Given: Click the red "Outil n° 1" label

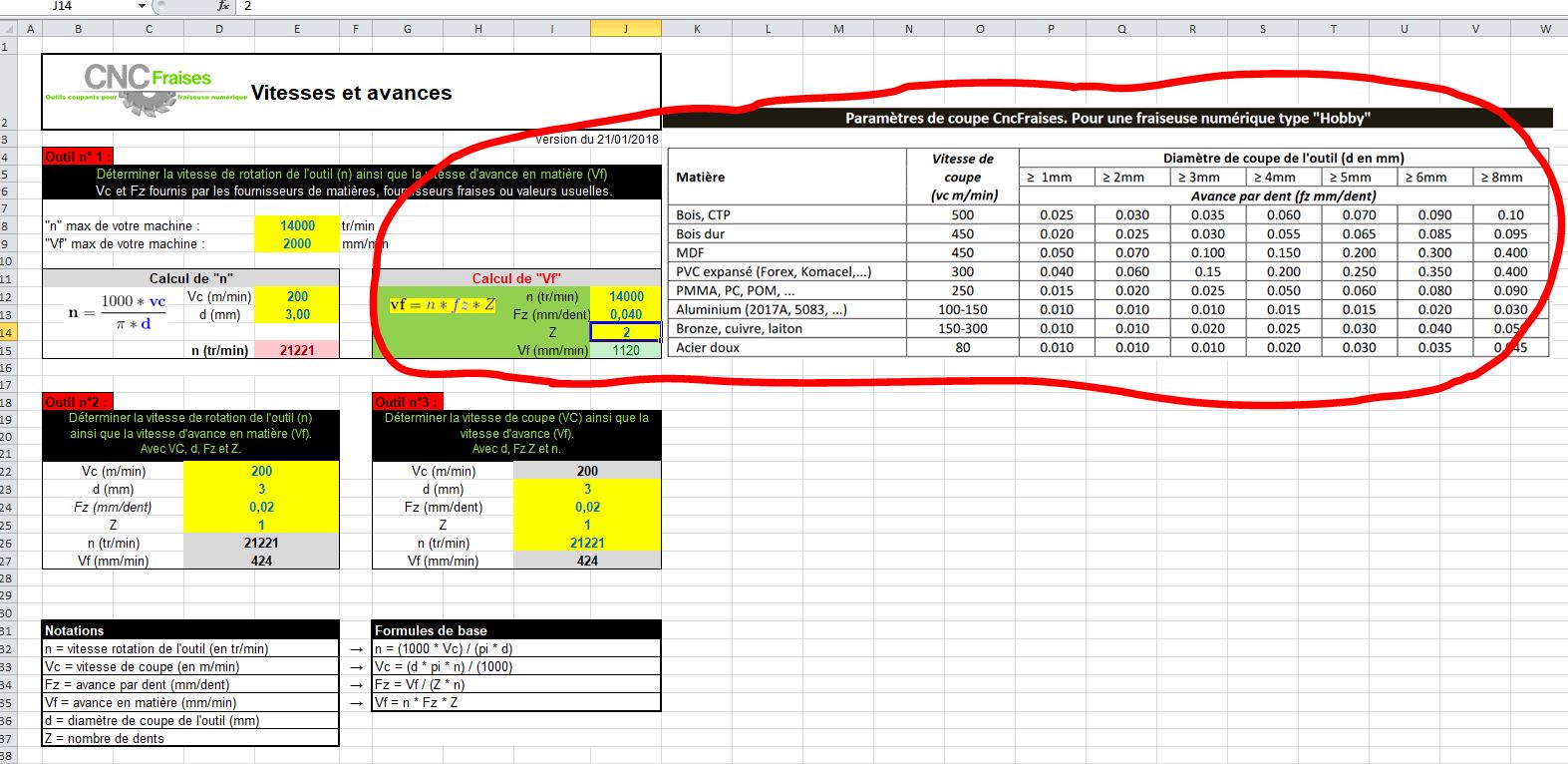Looking at the screenshot, I should tap(78, 157).
